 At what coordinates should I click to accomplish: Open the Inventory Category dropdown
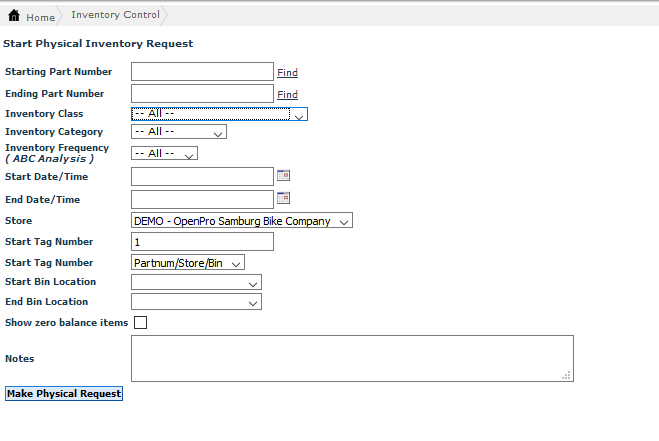[179, 132]
